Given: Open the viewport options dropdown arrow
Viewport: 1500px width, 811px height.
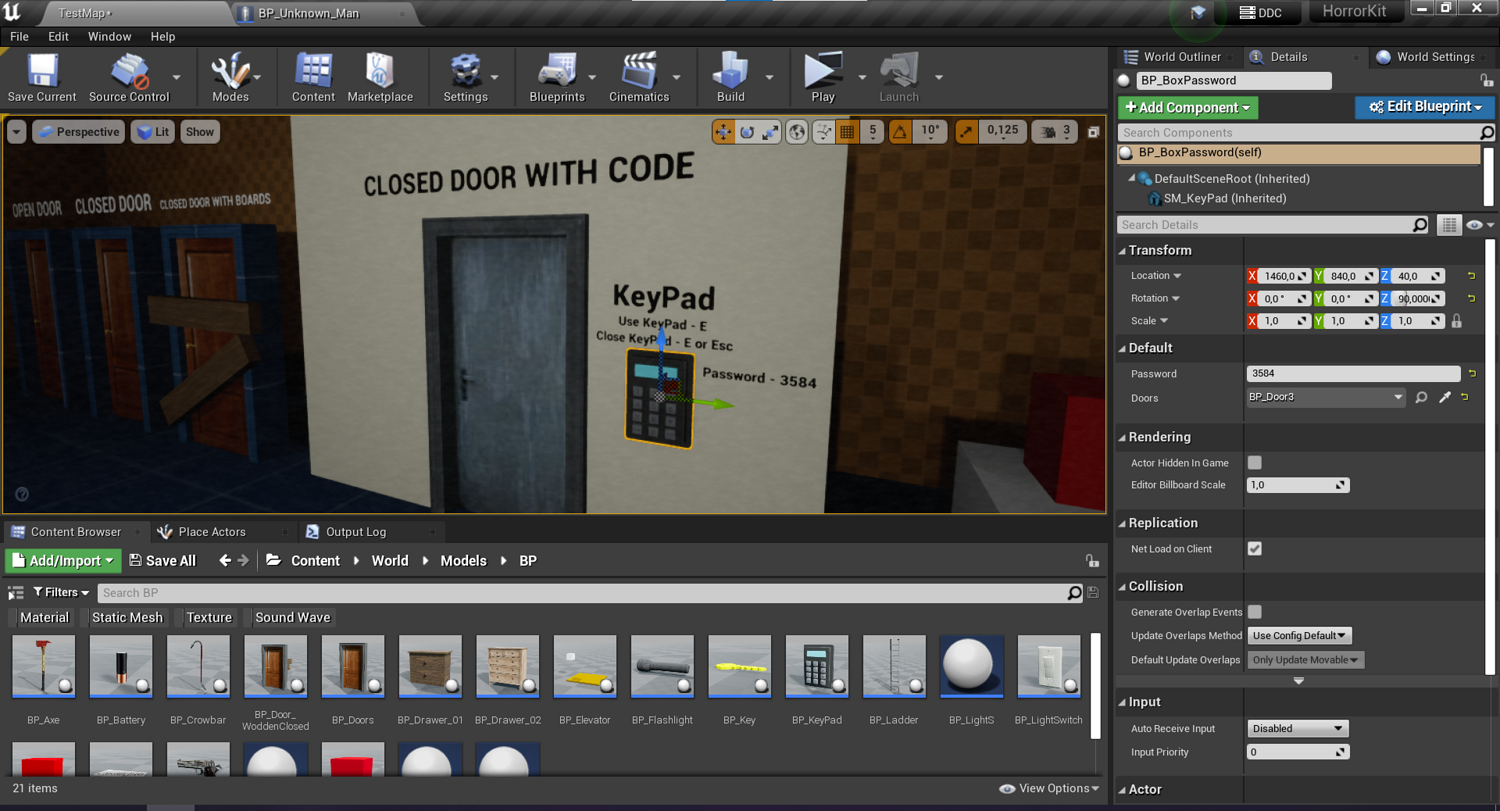Looking at the screenshot, I should tap(17, 132).
